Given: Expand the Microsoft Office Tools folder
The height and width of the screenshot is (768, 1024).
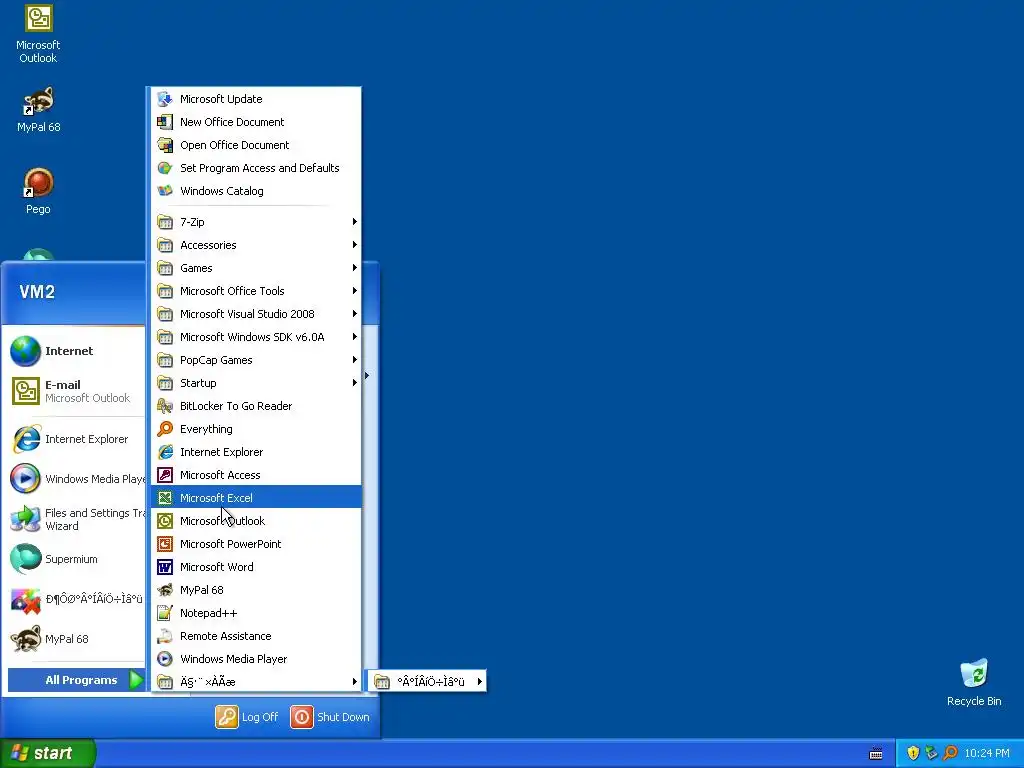Looking at the screenshot, I should click(x=256, y=291).
